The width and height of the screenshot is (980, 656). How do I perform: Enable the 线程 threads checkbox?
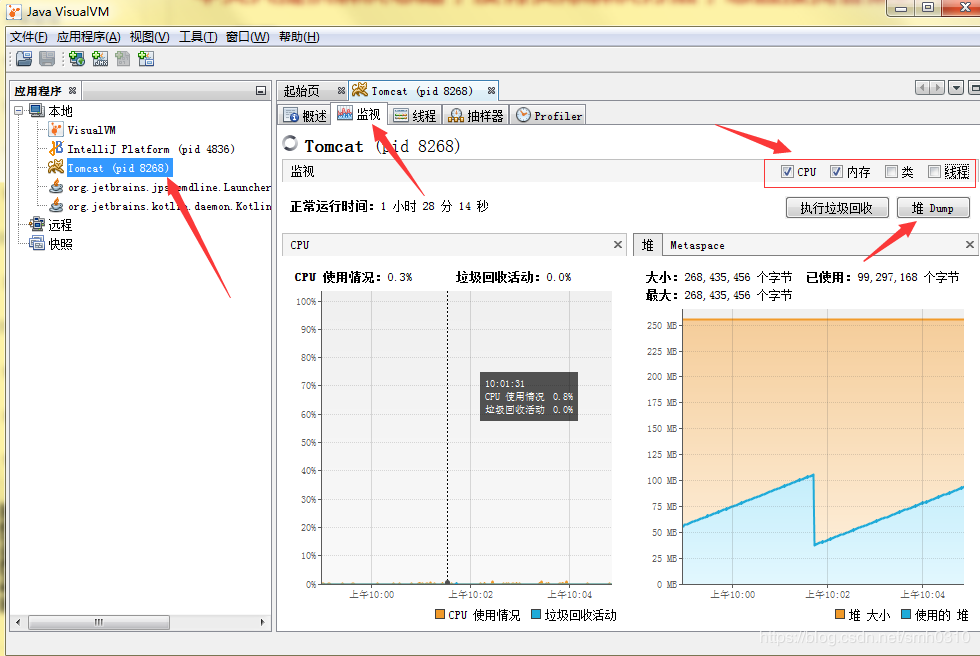pyautogui.click(x=936, y=171)
